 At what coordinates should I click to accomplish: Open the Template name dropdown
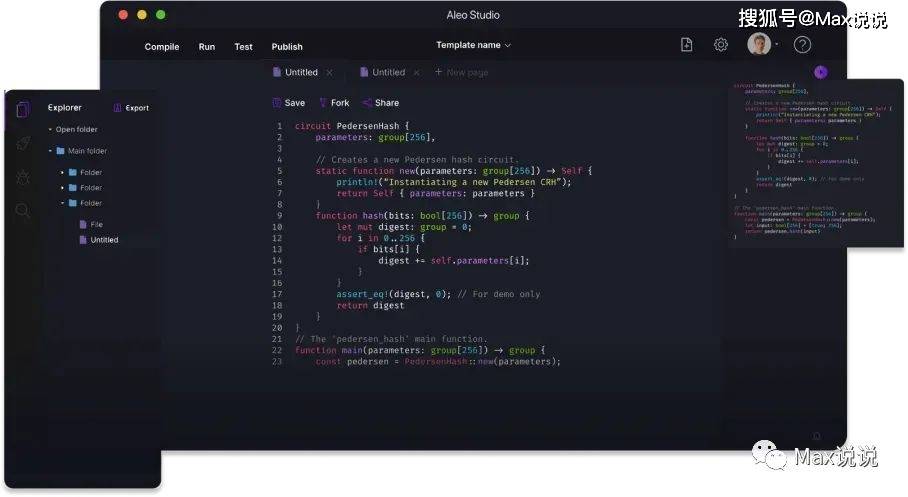point(473,45)
